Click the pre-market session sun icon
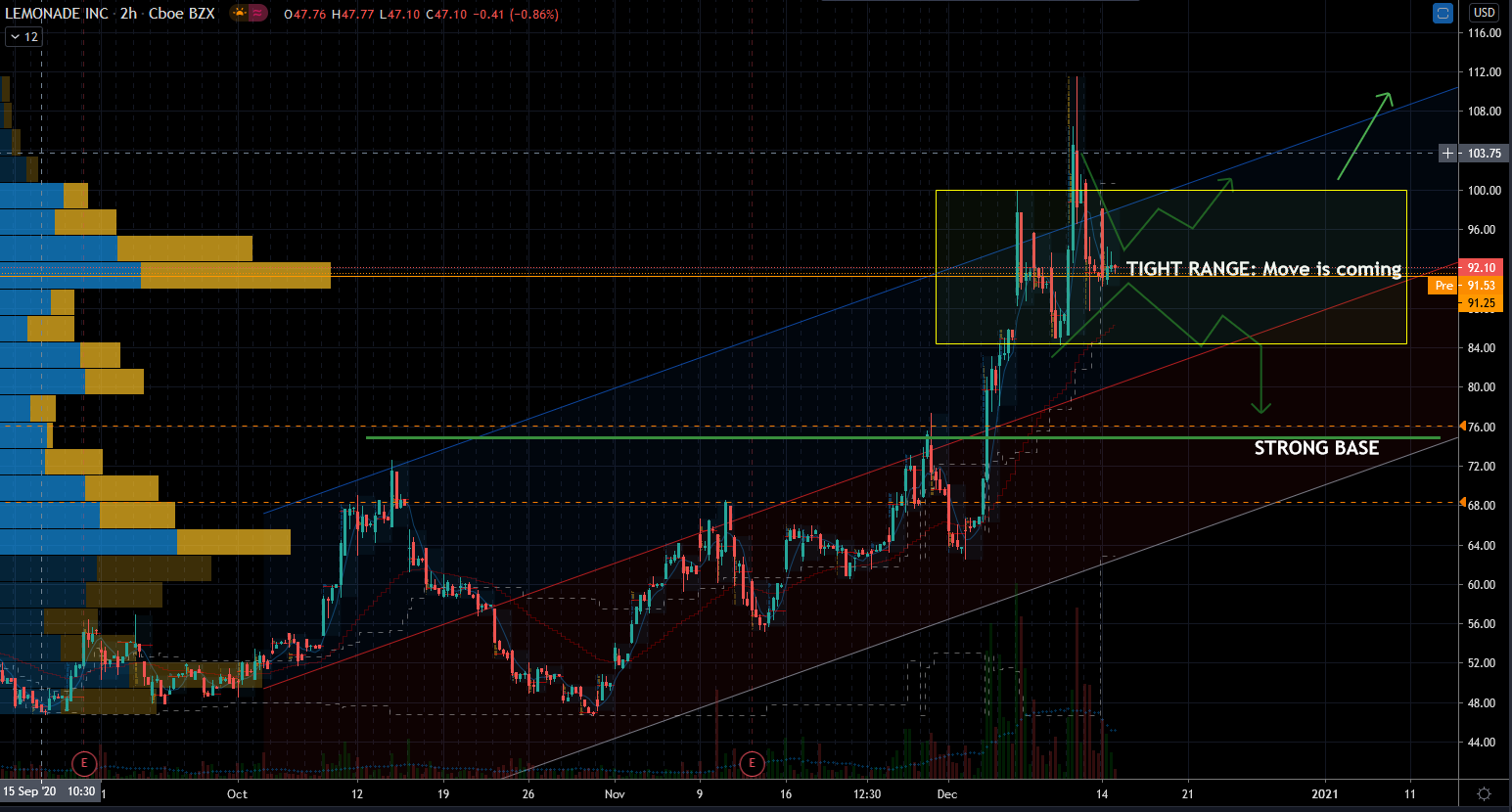This screenshot has width=1512, height=812. coord(239,14)
